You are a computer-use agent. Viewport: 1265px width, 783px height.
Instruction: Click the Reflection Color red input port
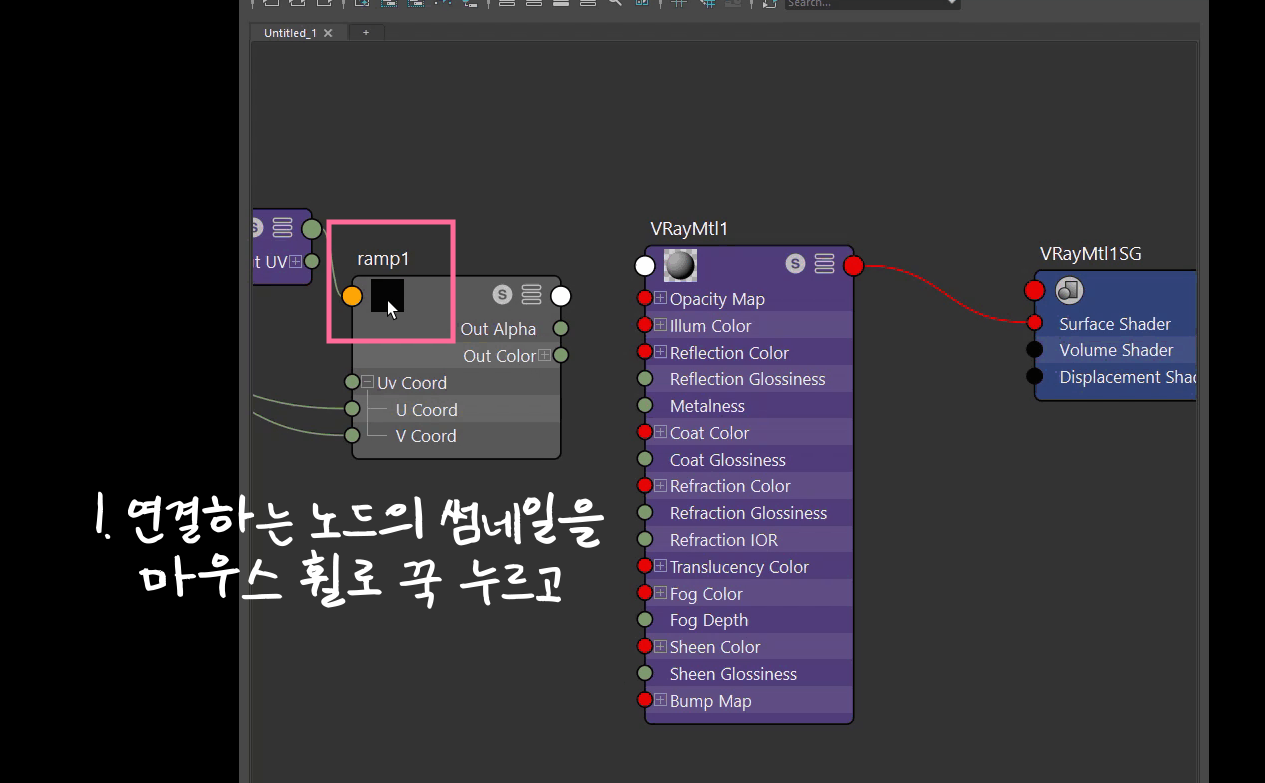point(645,352)
